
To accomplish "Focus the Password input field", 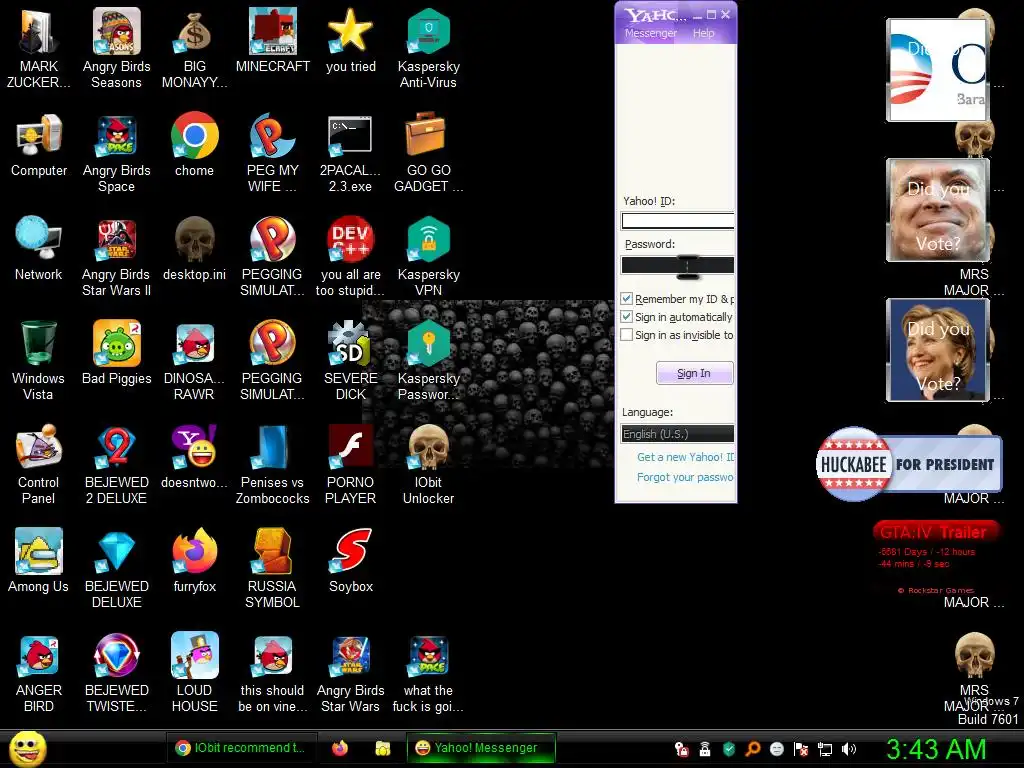I will (x=677, y=264).
